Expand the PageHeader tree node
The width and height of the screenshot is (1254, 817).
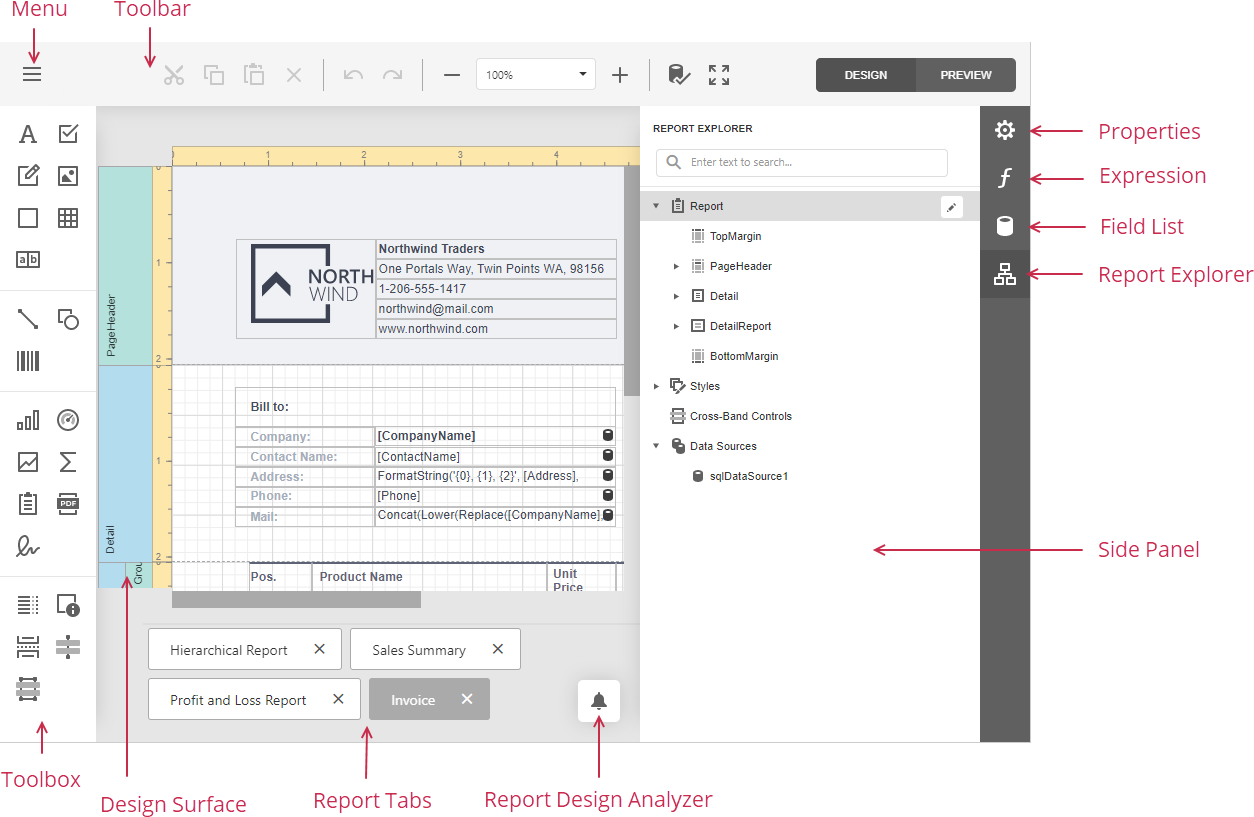point(676,267)
